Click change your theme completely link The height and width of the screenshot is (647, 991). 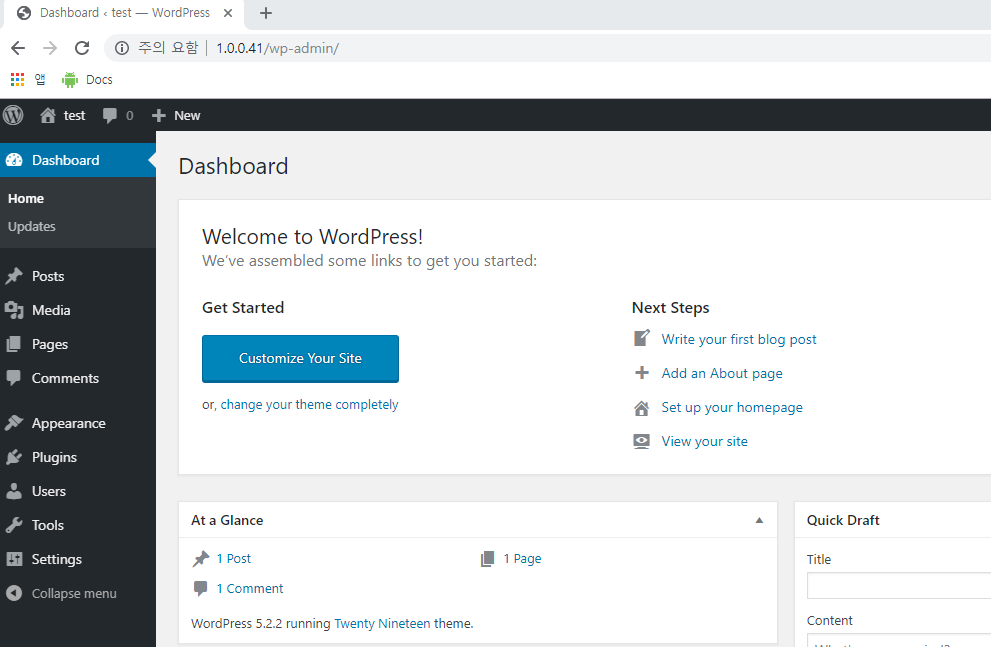309,404
